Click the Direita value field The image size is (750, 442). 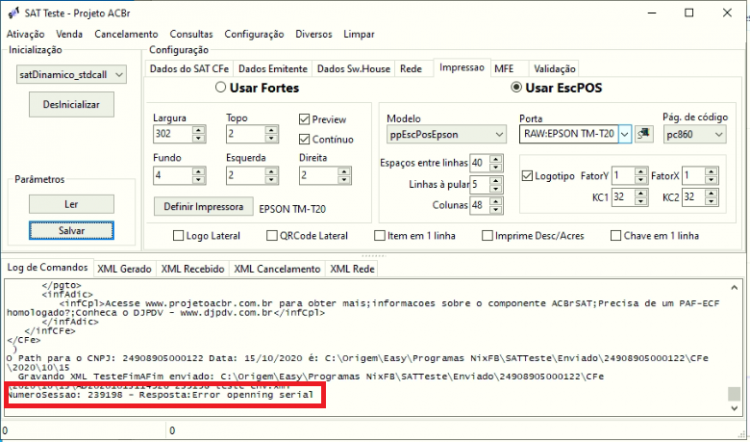(x=318, y=175)
